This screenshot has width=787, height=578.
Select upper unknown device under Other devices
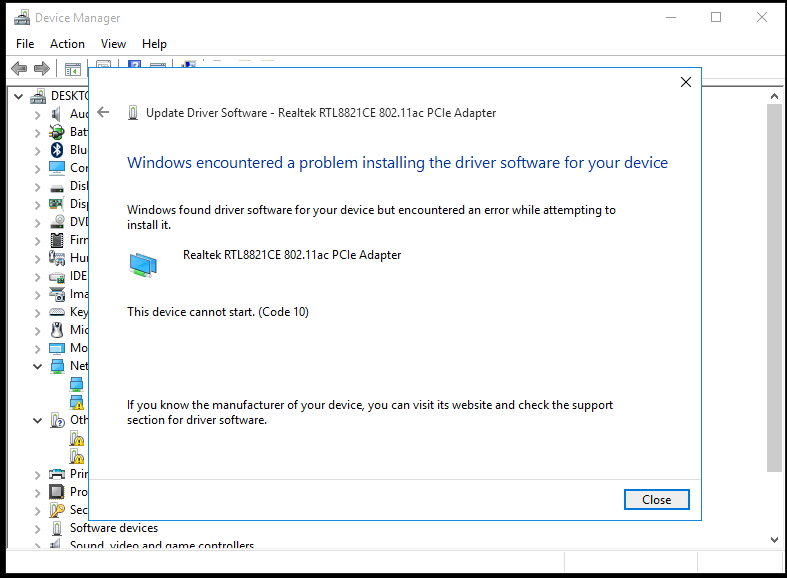click(76, 439)
